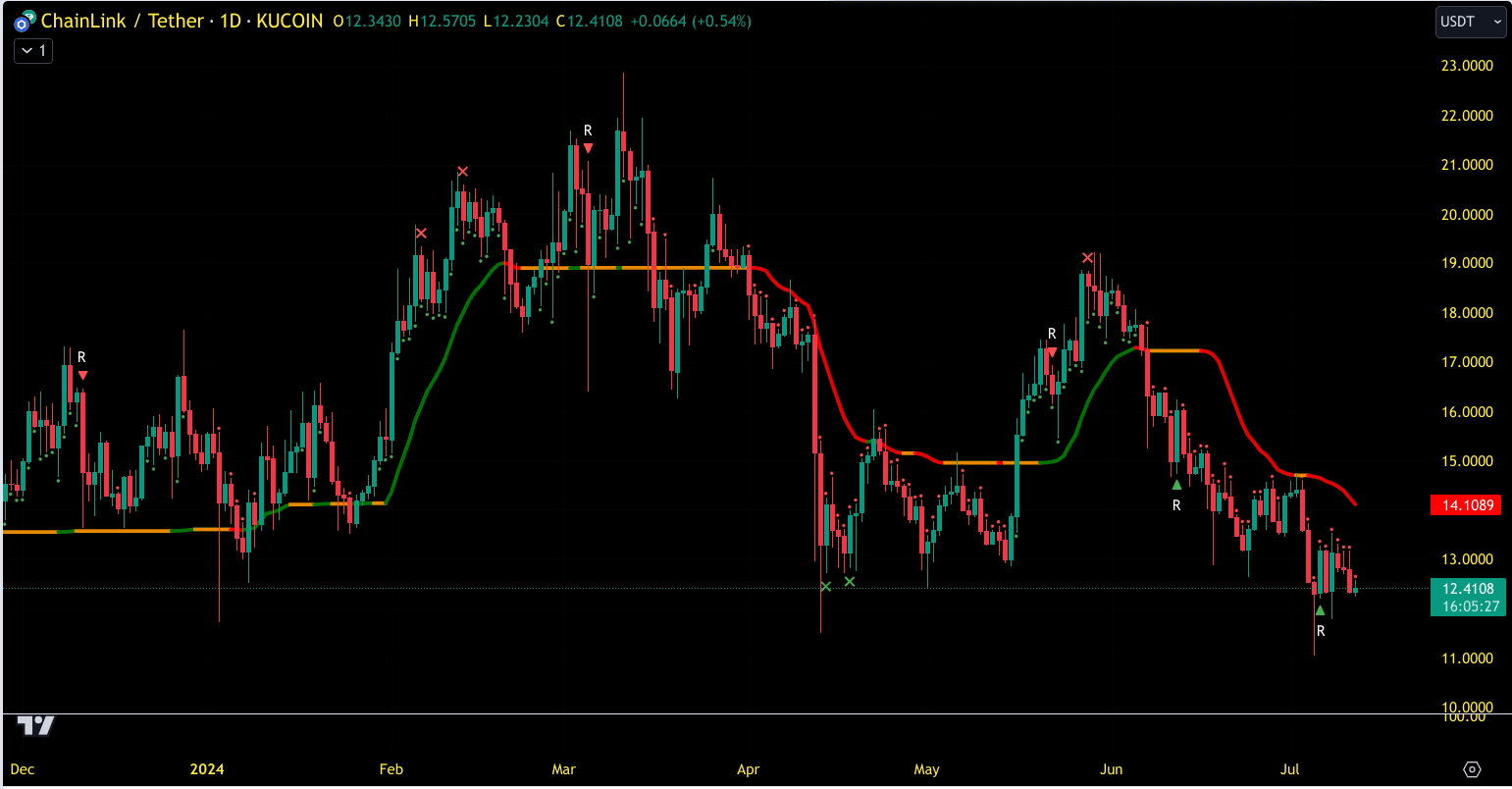Click the 23.0000 price axis label
1512x789 pixels.
(x=1466, y=66)
